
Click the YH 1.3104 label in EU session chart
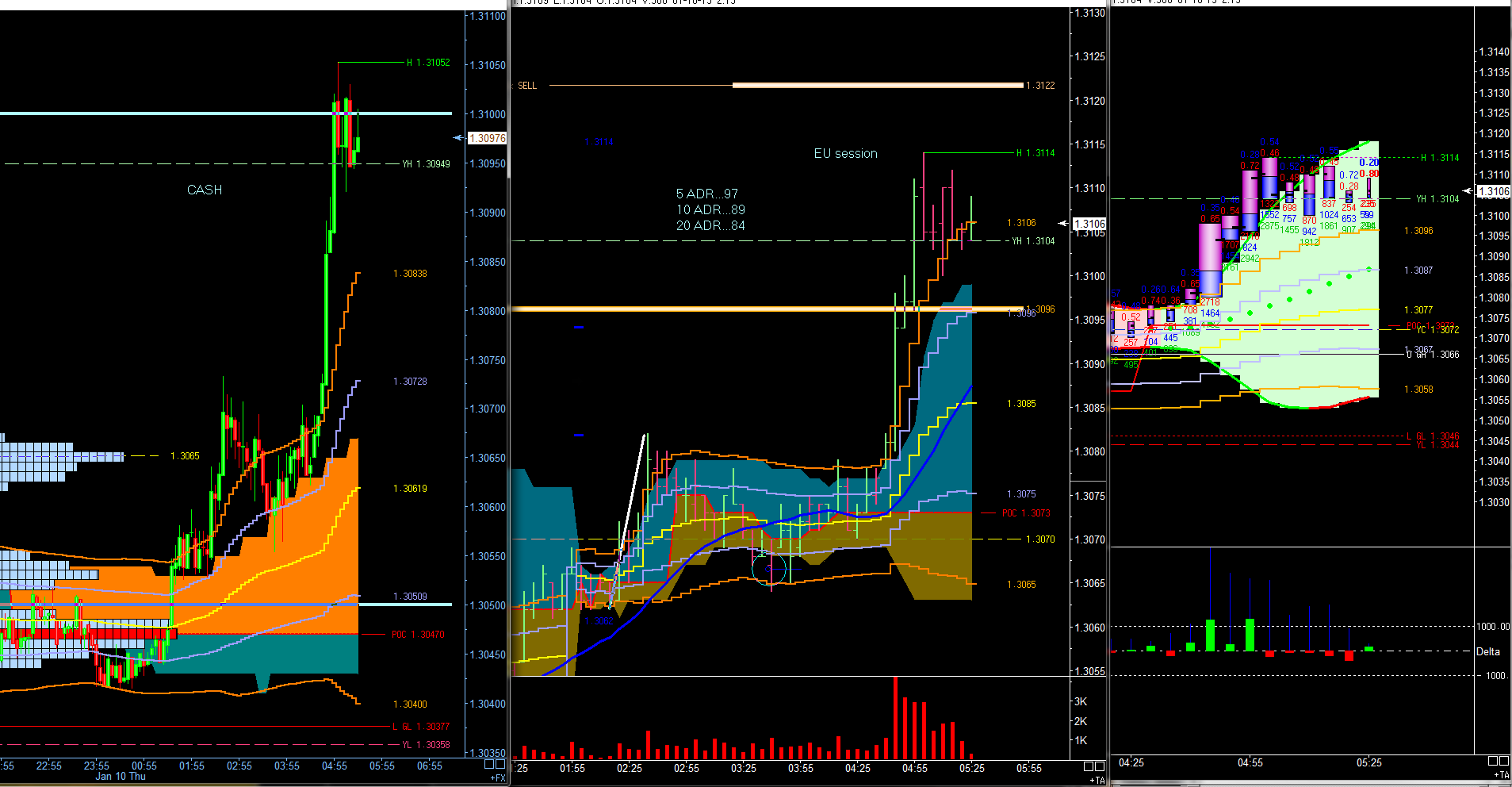point(1033,241)
